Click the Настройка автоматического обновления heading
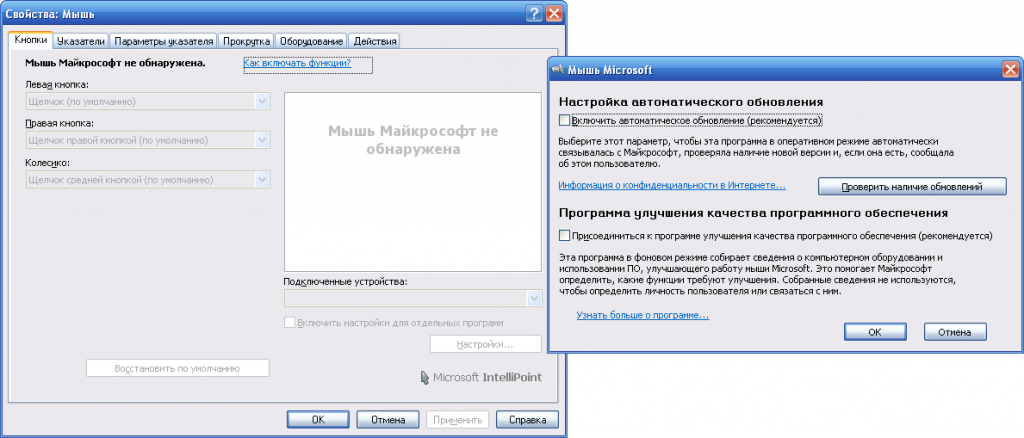 [690, 102]
